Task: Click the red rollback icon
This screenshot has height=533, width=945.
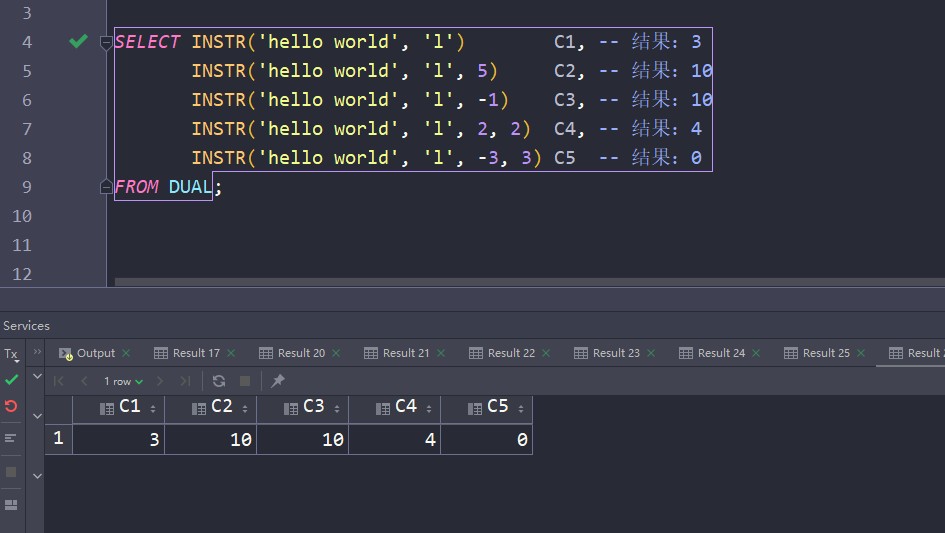Action: pyautogui.click(x=11, y=406)
